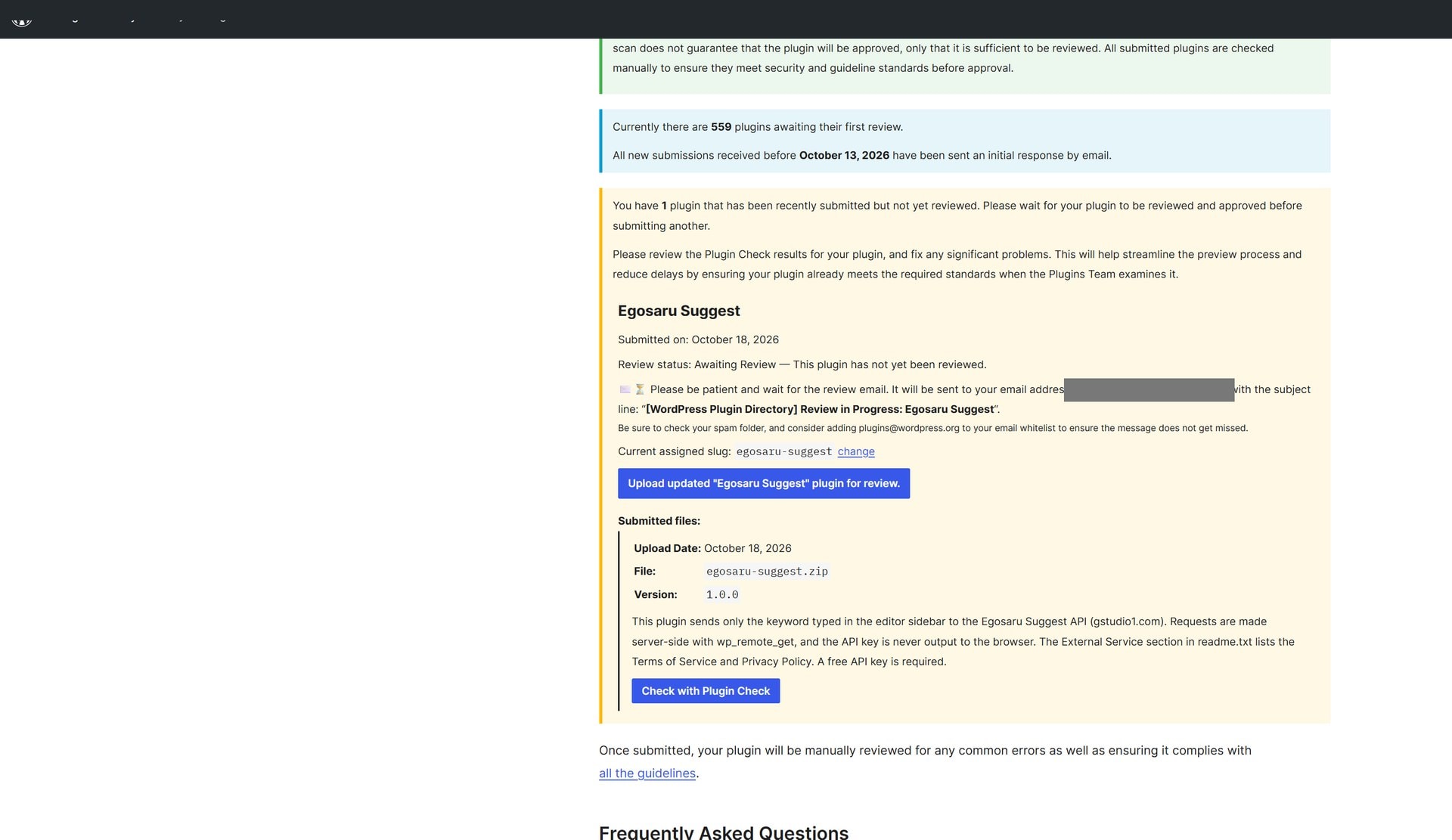Click the hourglass emoji before 'Please be patient'
The image size is (1452, 840).
(x=640, y=389)
